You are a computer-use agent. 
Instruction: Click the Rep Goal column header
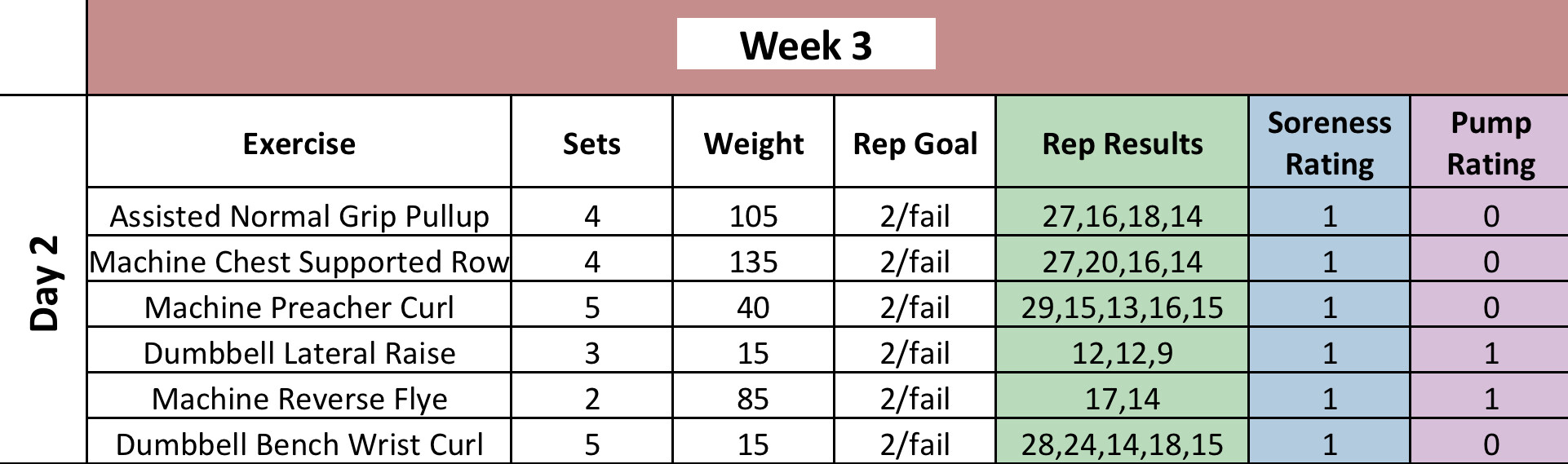[915, 144]
